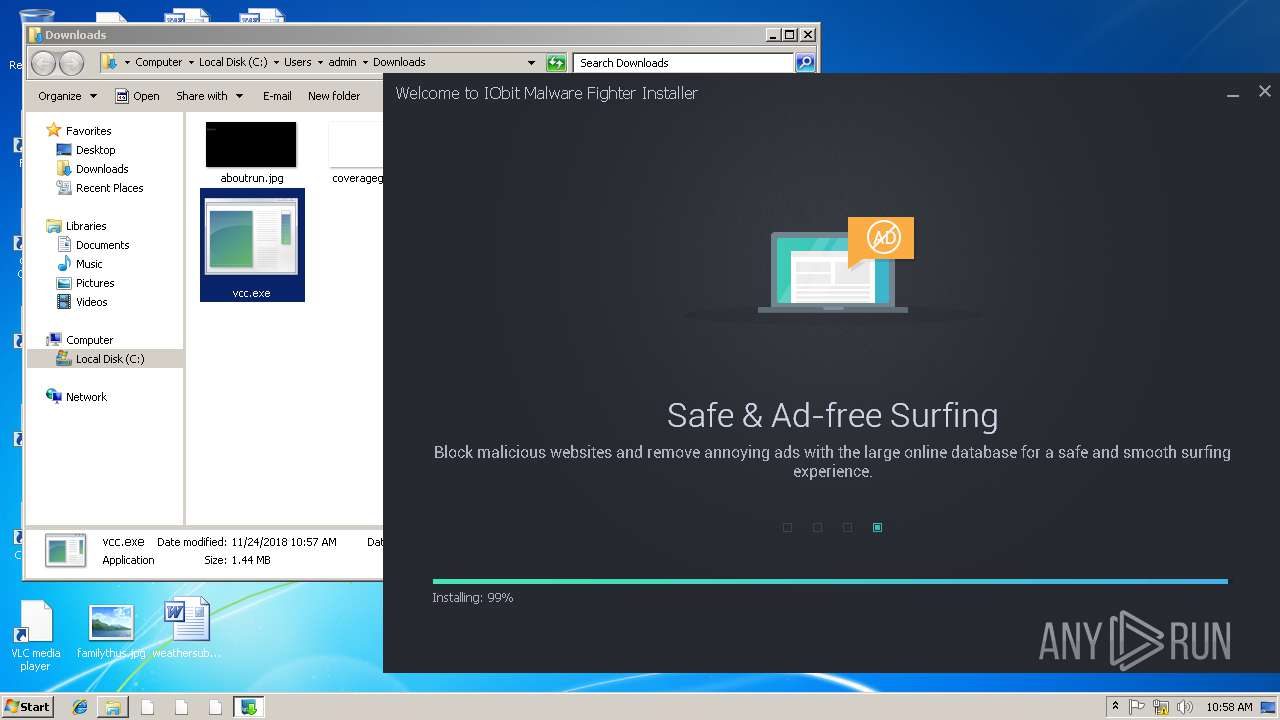Click the installation progress bar

click(x=830, y=581)
